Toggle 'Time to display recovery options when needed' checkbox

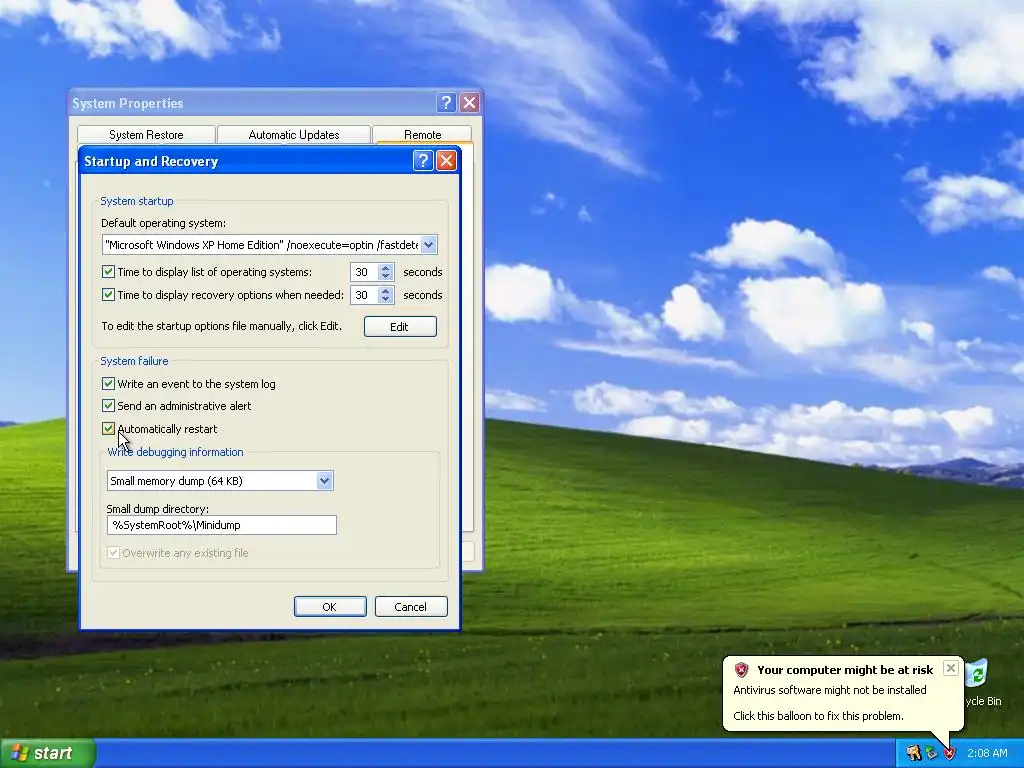click(108, 295)
